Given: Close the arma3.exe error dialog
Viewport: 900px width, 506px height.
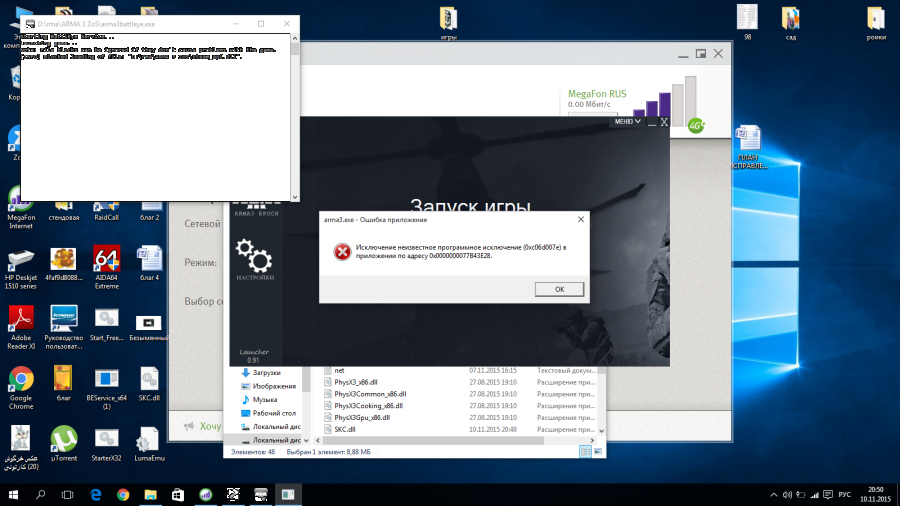Looking at the screenshot, I should coord(580,219).
